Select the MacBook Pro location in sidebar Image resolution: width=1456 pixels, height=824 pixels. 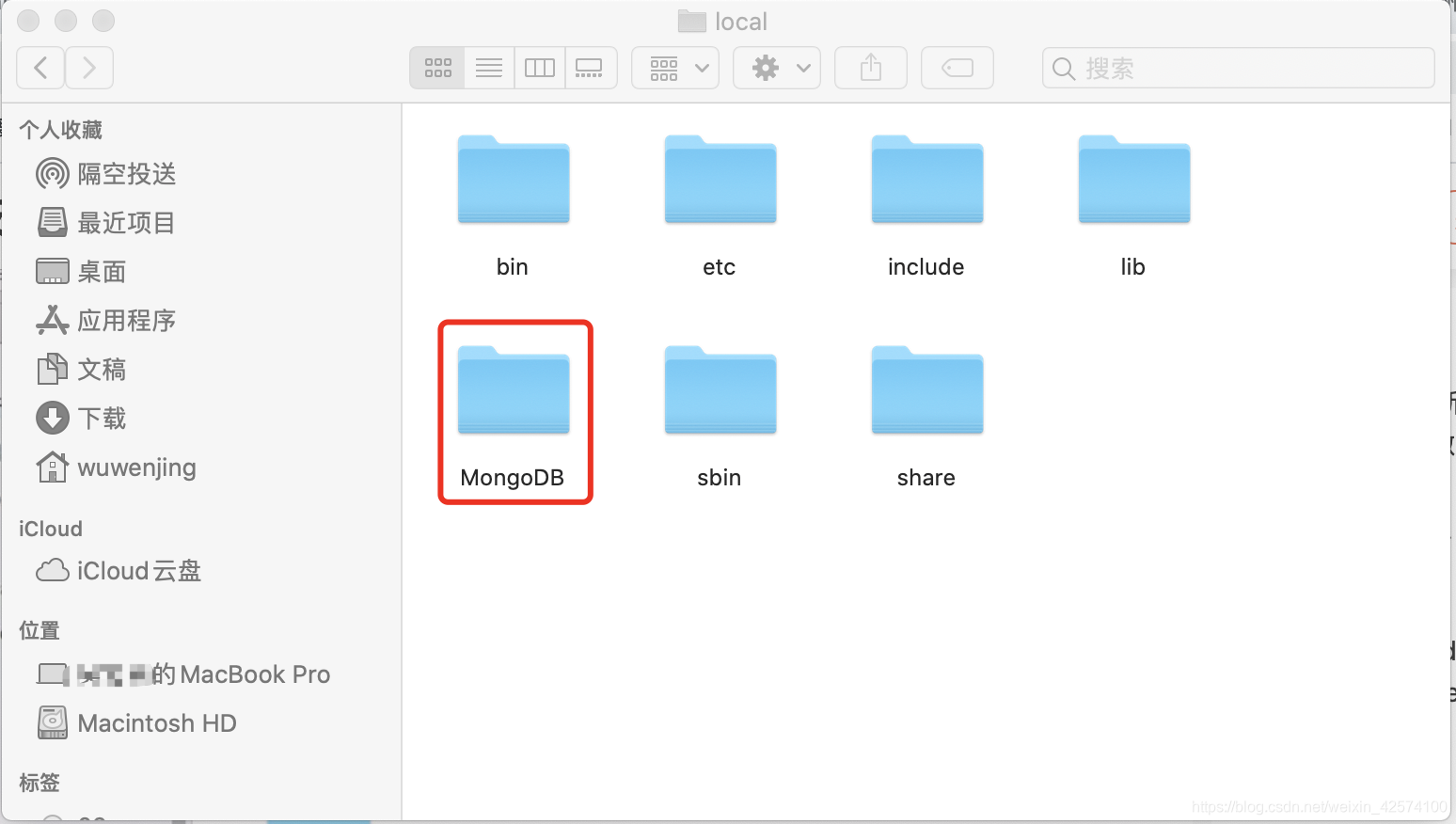[x=183, y=674]
